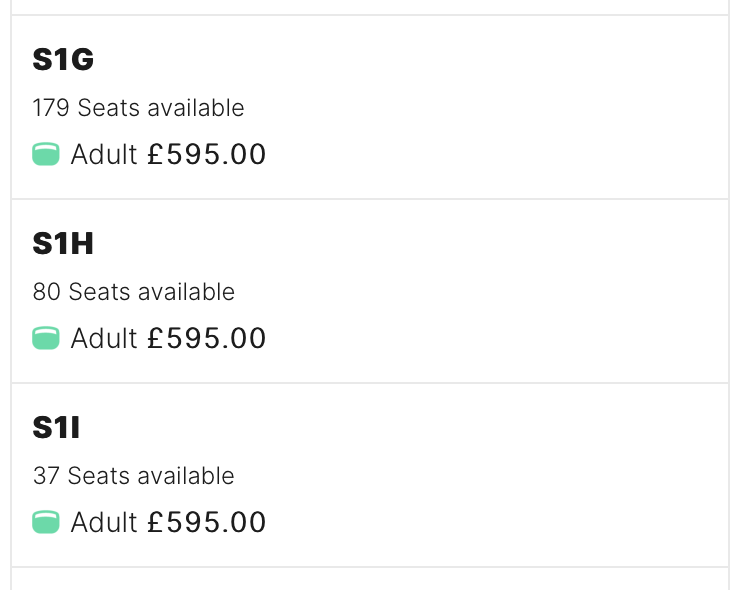The height and width of the screenshot is (590, 754).
Task: Click the Adult label in S1G row
Action: 104,154
